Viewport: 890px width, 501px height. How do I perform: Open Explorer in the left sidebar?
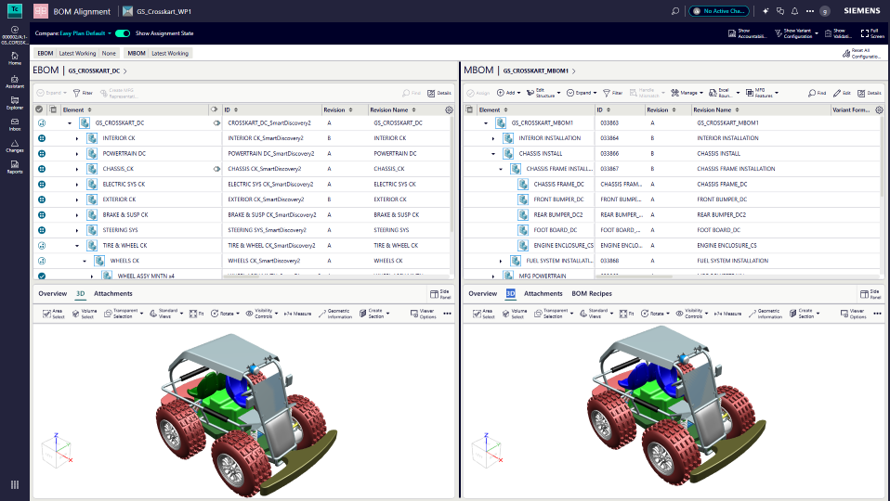pyautogui.click(x=15, y=103)
